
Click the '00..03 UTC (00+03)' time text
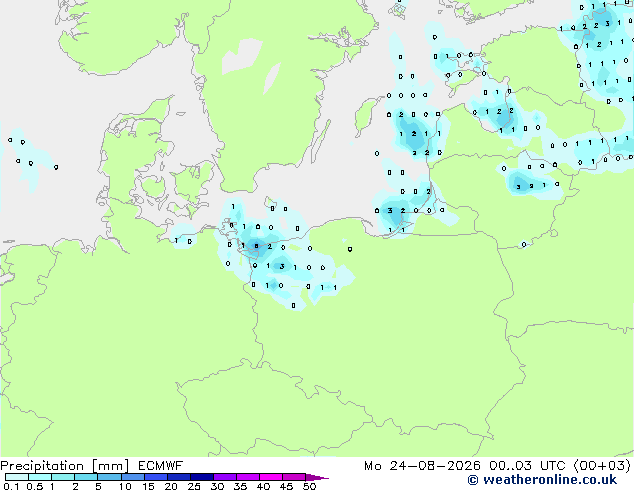560,466
